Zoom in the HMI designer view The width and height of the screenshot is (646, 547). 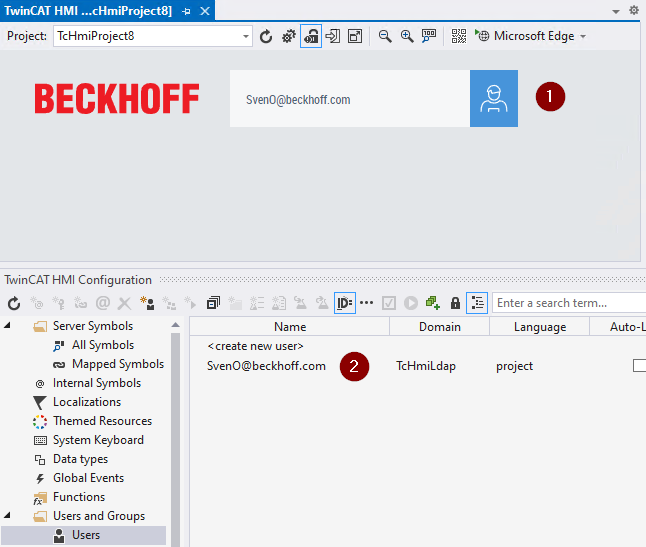(407, 36)
